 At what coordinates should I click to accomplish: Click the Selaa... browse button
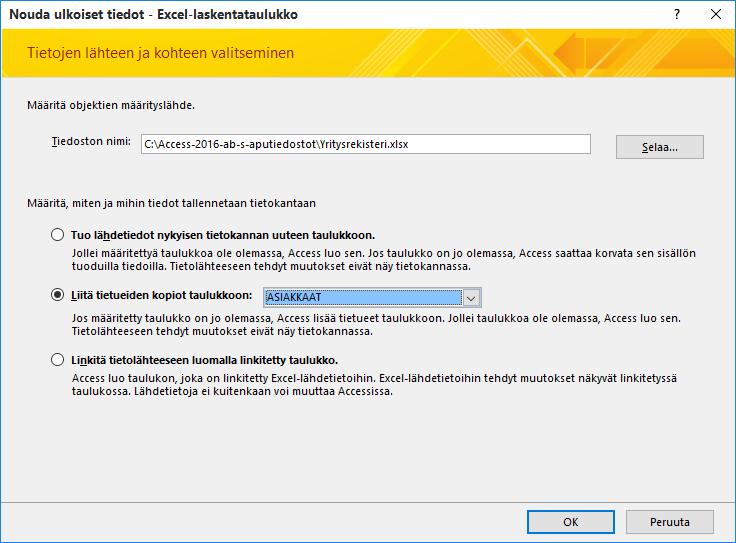click(x=659, y=147)
